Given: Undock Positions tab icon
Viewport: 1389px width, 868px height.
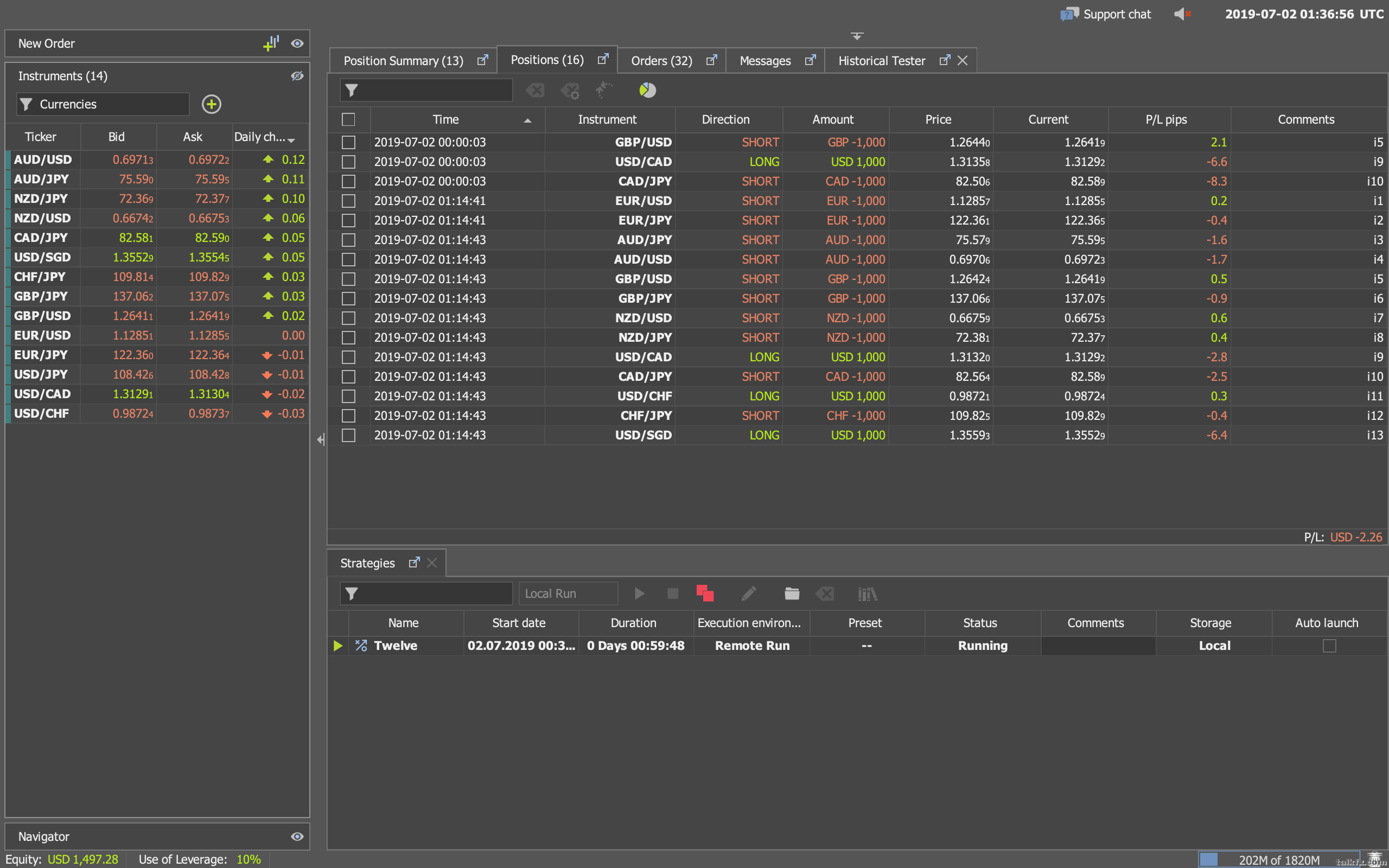Looking at the screenshot, I should (x=603, y=59).
